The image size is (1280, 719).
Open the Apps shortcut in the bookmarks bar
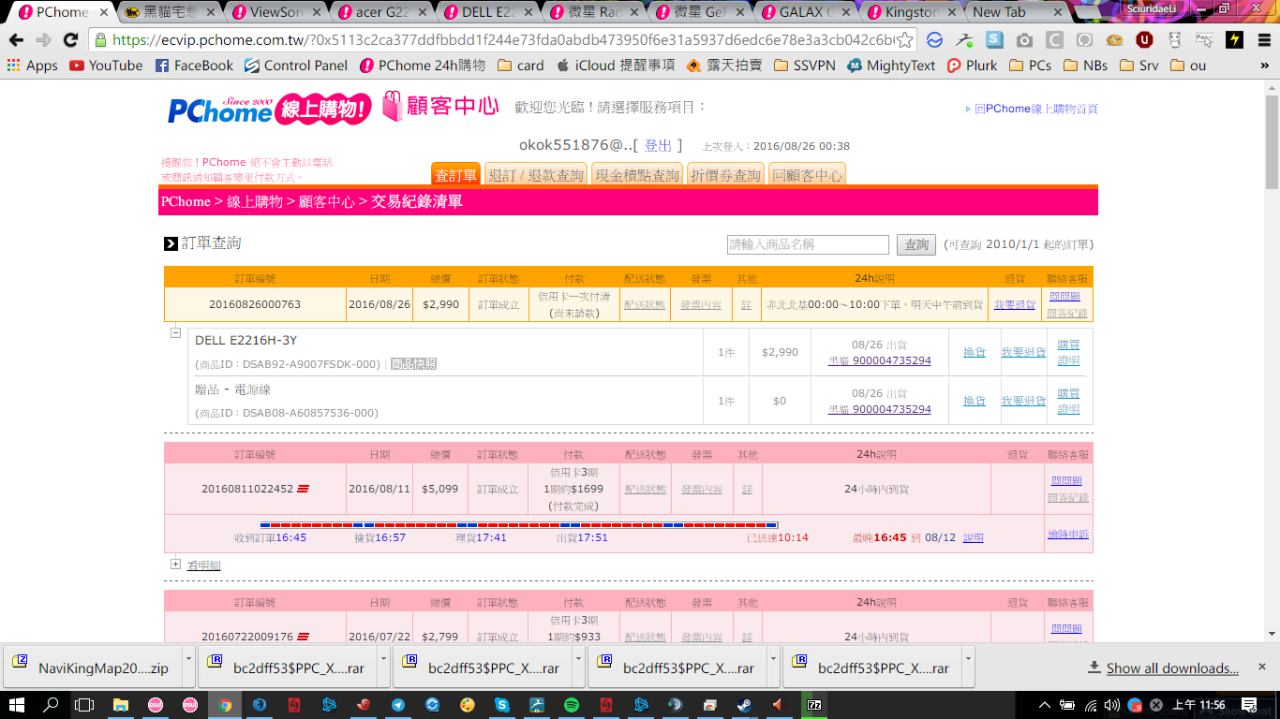point(32,65)
